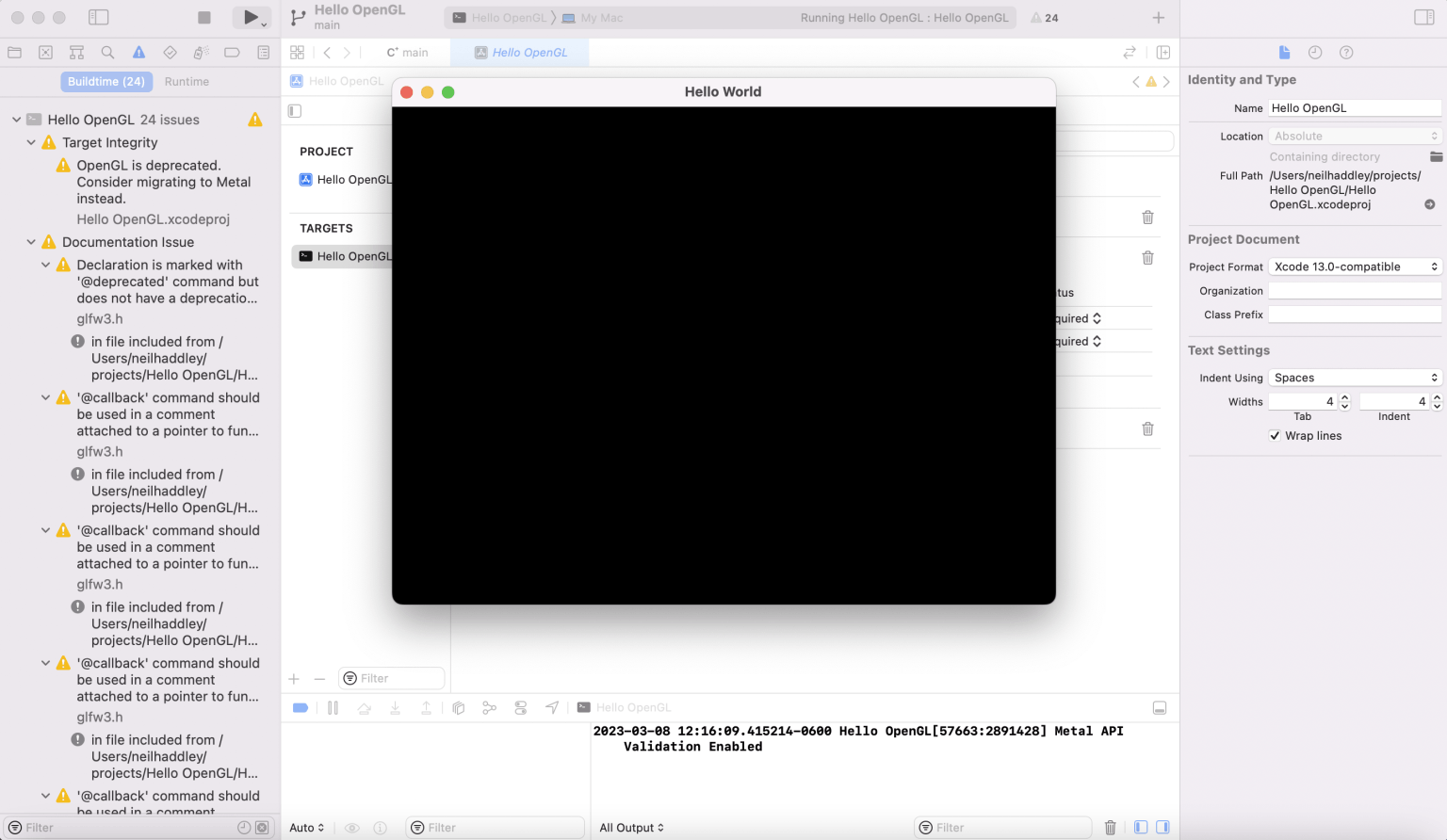Select Hello OpenGL under PROJECT
This screenshot has height=840, width=1447.
point(345,180)
